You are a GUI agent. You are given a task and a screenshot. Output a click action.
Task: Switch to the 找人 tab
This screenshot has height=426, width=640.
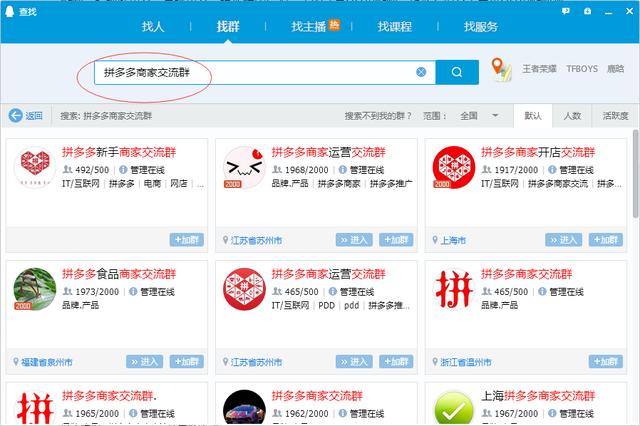pos(153,27)
